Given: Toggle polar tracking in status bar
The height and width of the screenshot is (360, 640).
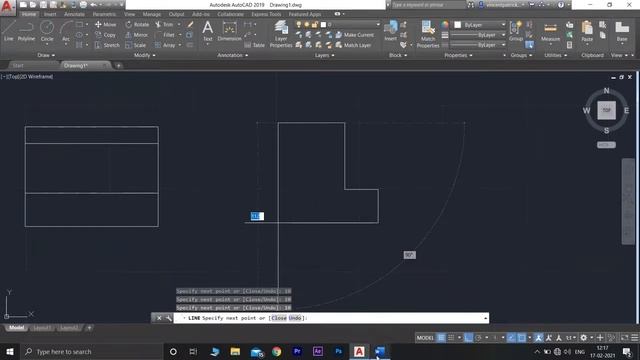Looking at the screenshot, I should pyautogui.click(x=478, y=338).
